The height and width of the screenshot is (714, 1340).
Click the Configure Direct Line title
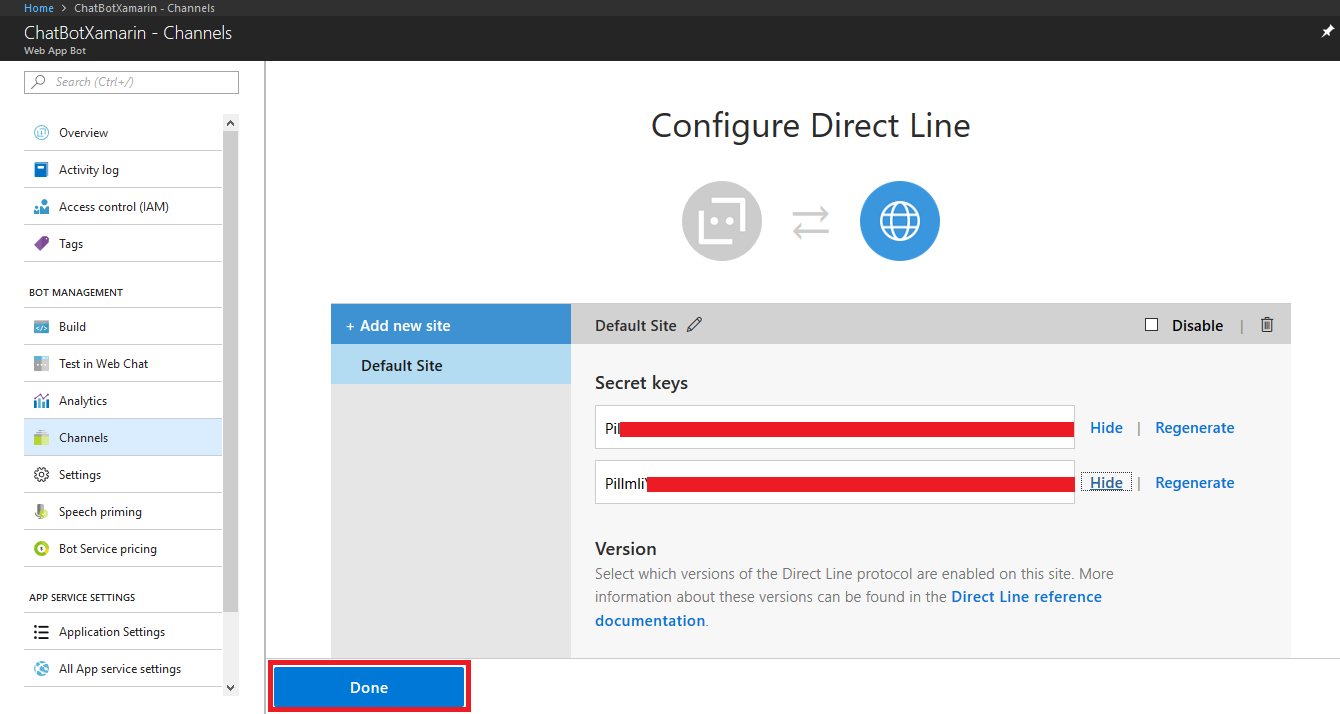click(x=810, y=126)
